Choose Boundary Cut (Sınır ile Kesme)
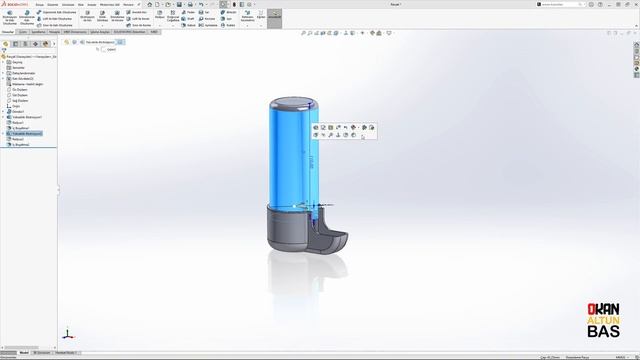 point(138,25)
